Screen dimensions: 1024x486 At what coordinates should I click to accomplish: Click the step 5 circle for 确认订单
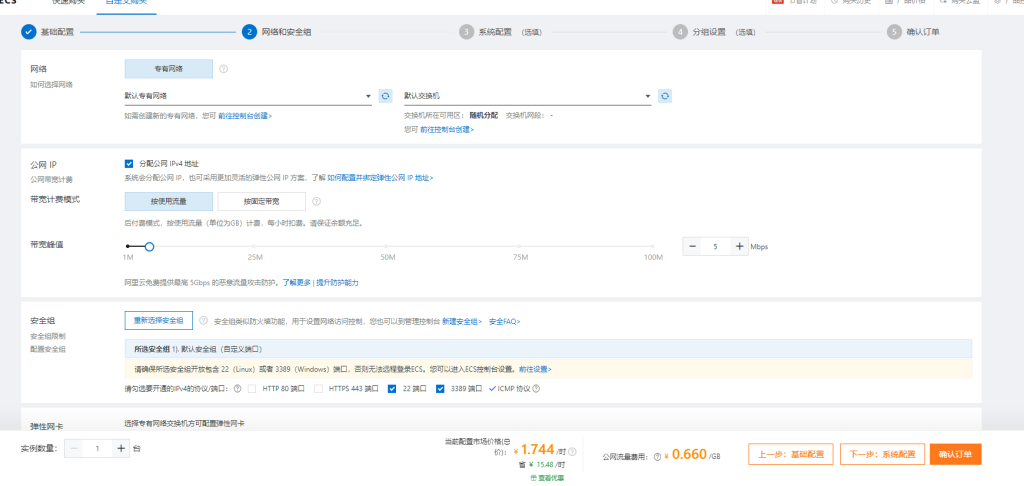(894, 31)
